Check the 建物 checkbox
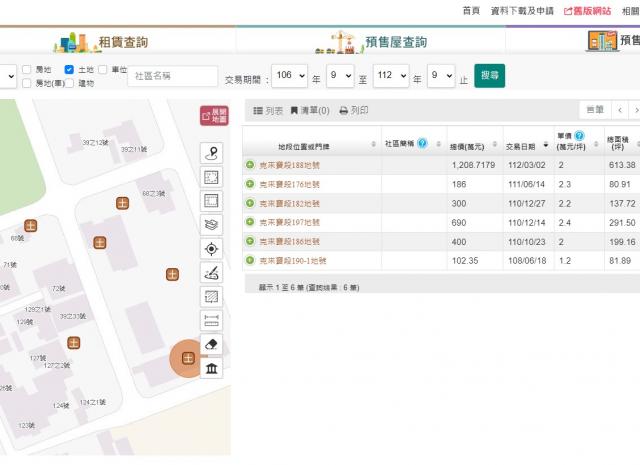This screenshot has width=640, height=465. 70,84
